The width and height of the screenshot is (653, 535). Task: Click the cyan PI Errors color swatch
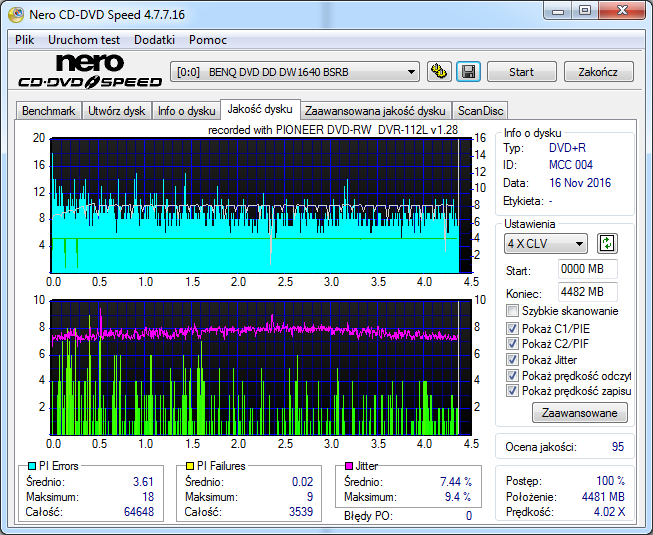[32, 466]
